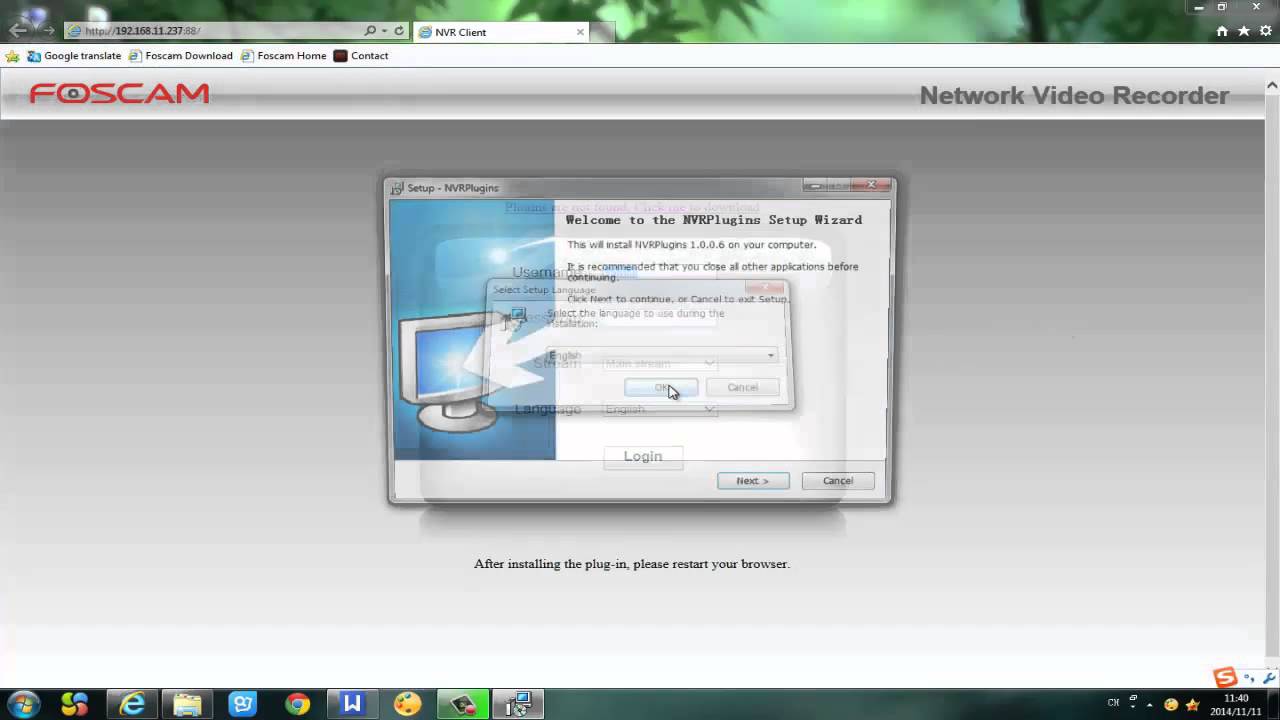Open Foscam Download bookmark

coord(180,56)
